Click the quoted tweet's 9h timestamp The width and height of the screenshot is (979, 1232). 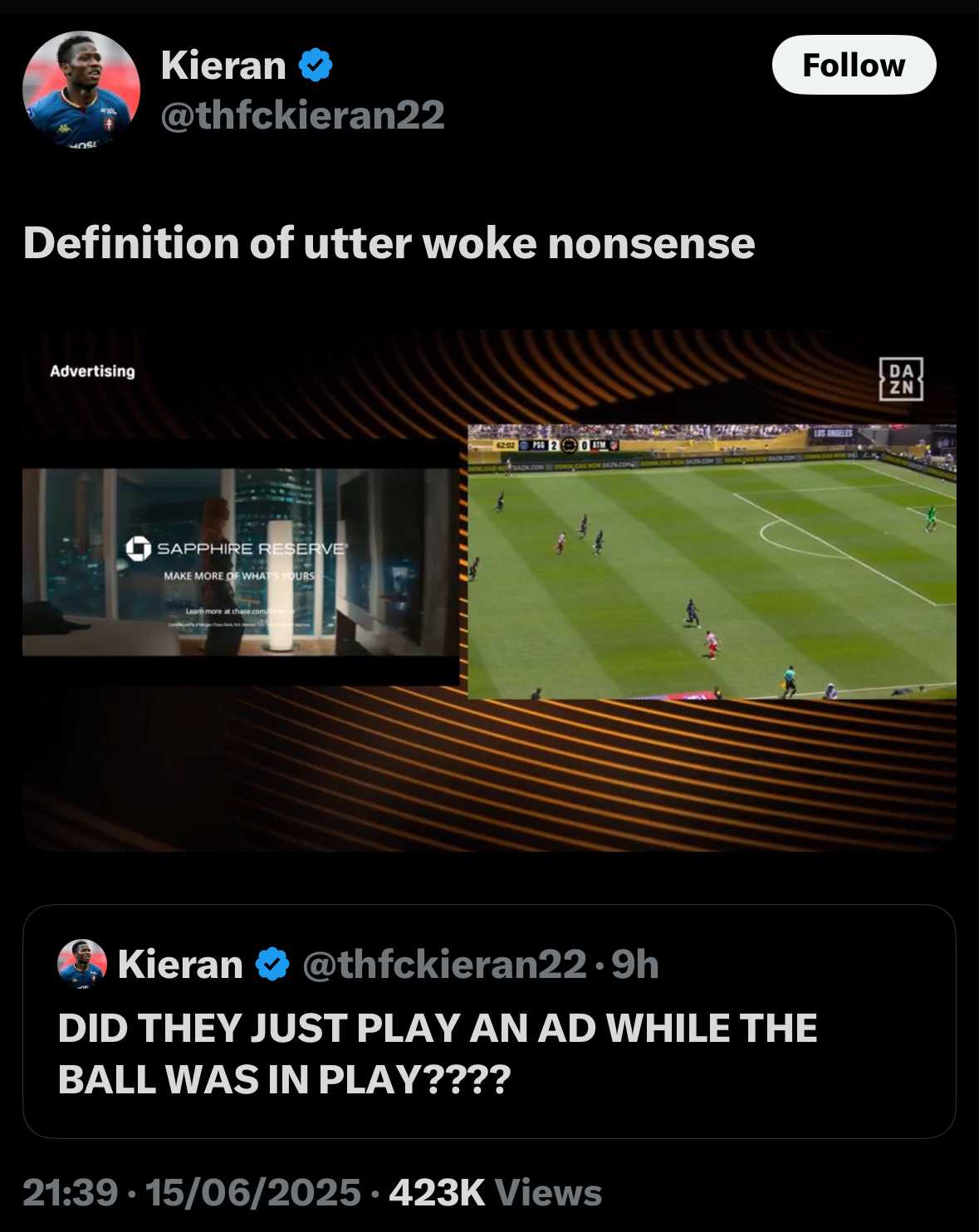(635, 964)
